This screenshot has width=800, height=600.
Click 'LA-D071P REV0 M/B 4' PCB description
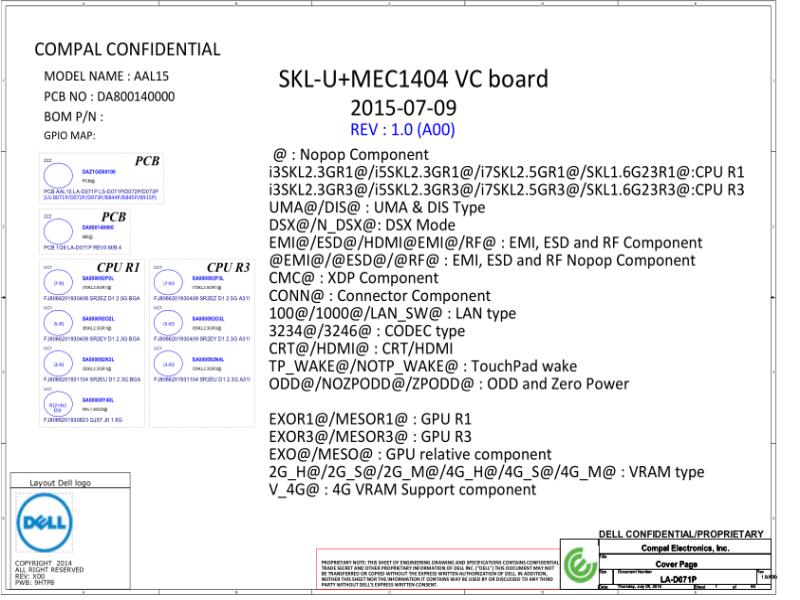tap(83, 247)
